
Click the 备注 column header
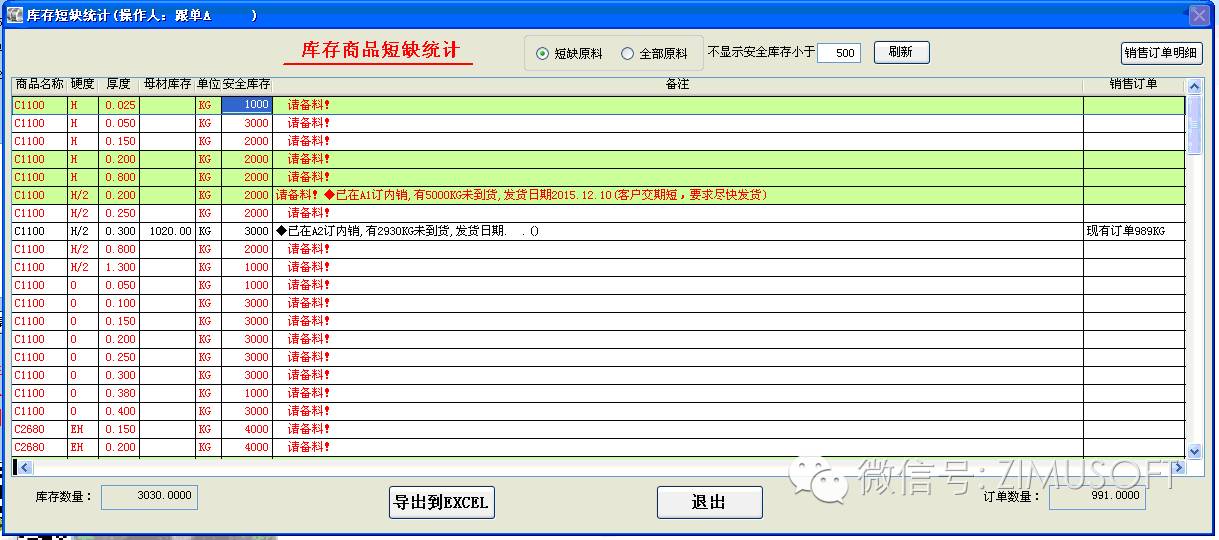(x=677, y=85)
